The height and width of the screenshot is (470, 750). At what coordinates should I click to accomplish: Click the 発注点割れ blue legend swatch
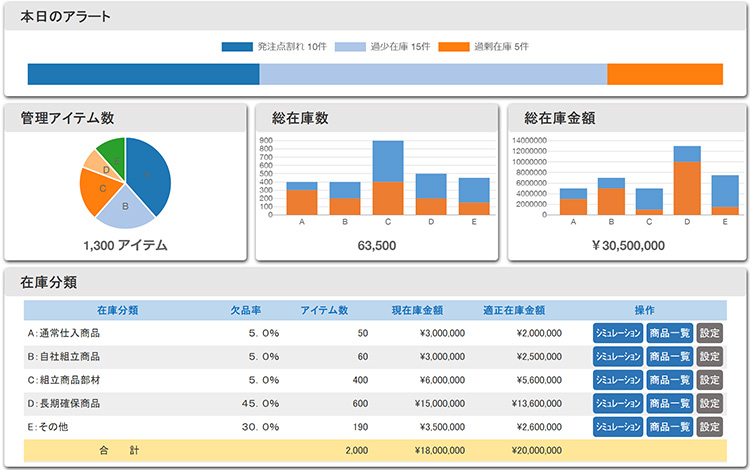(236, 47)
